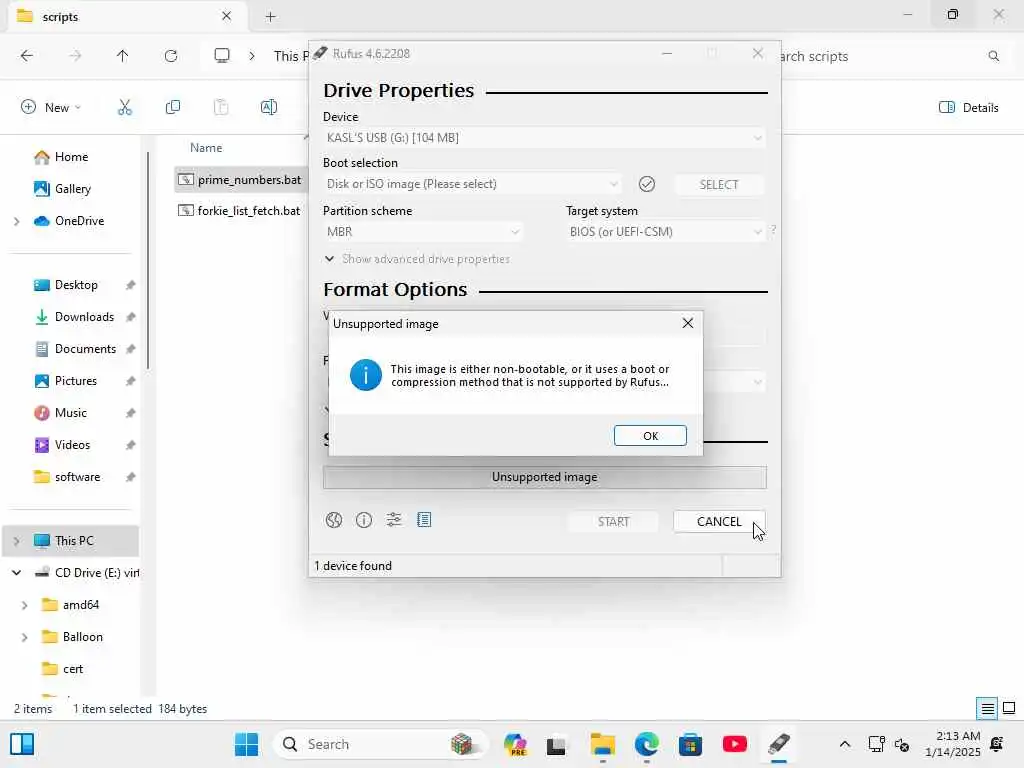1024x768 pixels.
Task: Close the Unsupported image dialog with X
Action: 688,323
